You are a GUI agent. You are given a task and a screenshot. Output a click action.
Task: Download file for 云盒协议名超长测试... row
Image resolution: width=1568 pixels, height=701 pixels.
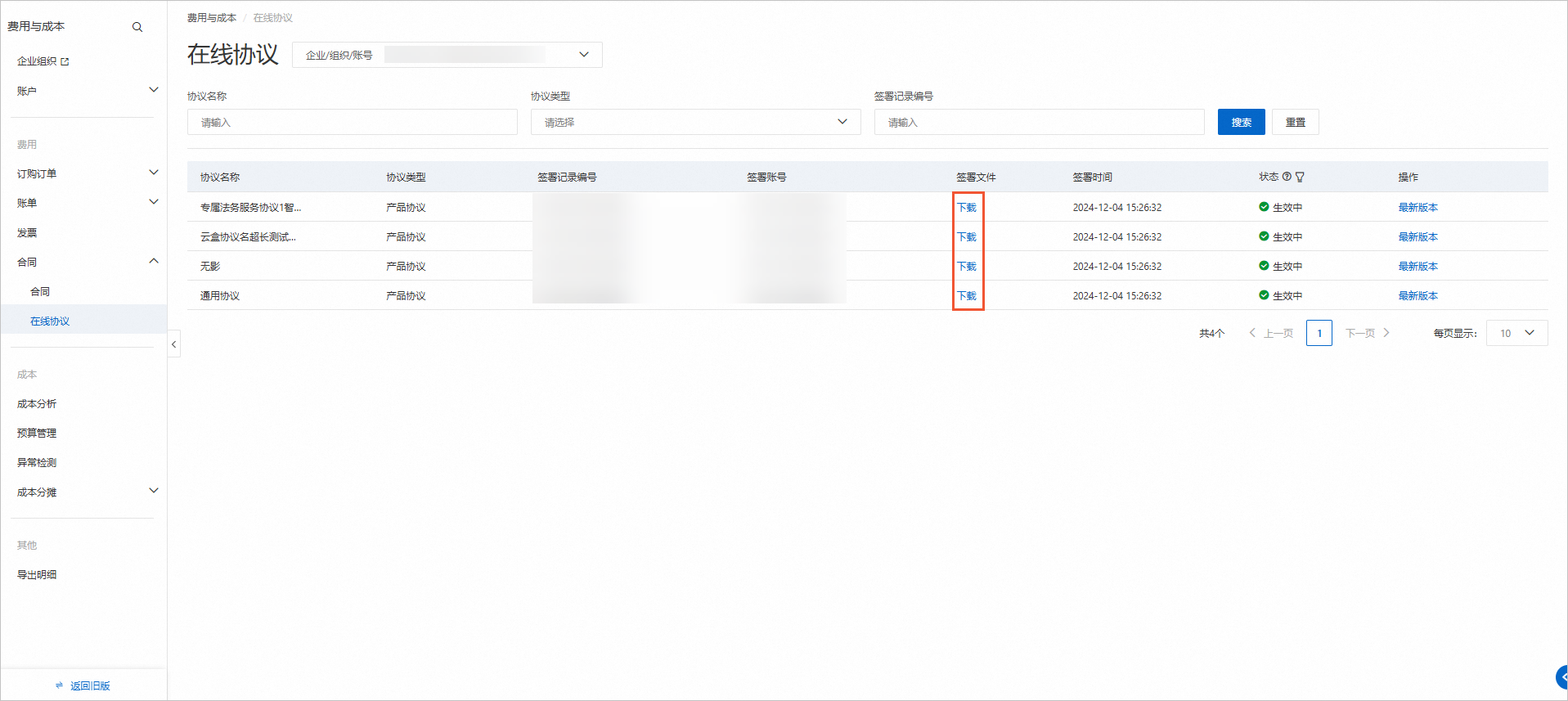click(967, 237)
